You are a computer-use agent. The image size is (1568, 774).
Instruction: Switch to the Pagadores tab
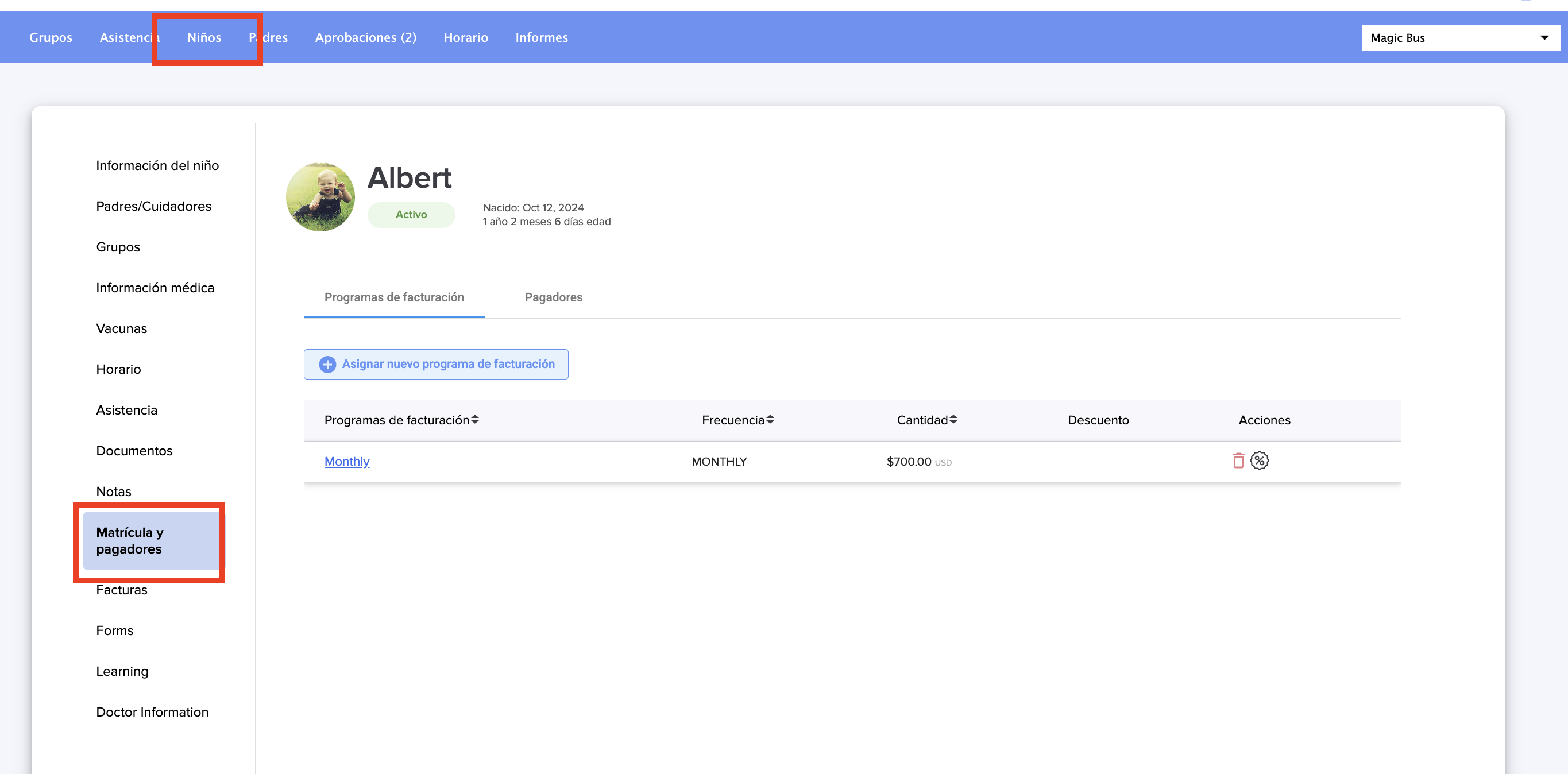pos(553,297)
